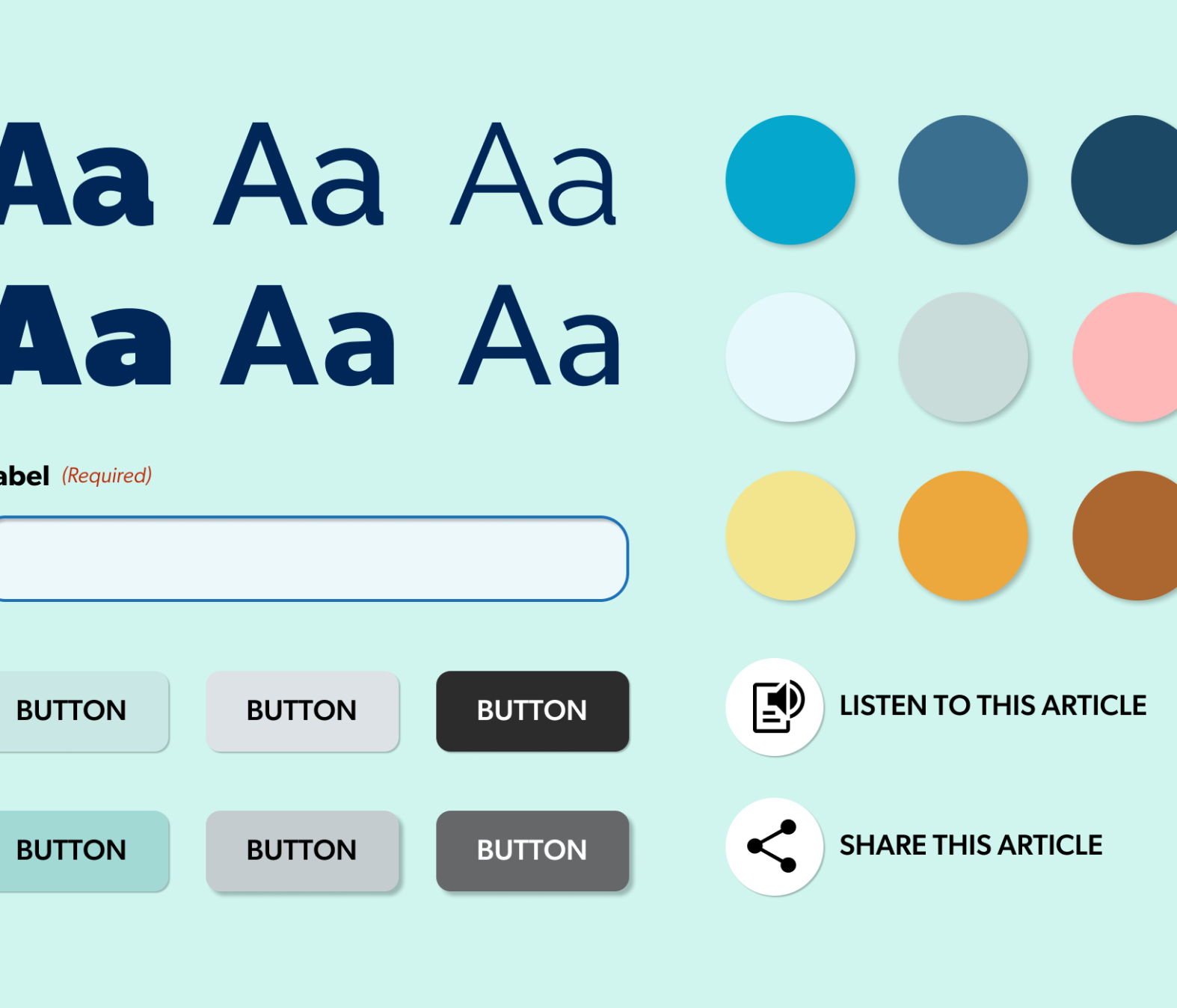The height and width of the screenshot is (1008, 1177).
Task: Click the Share this article icon
Action: click(x=775, y=846)
